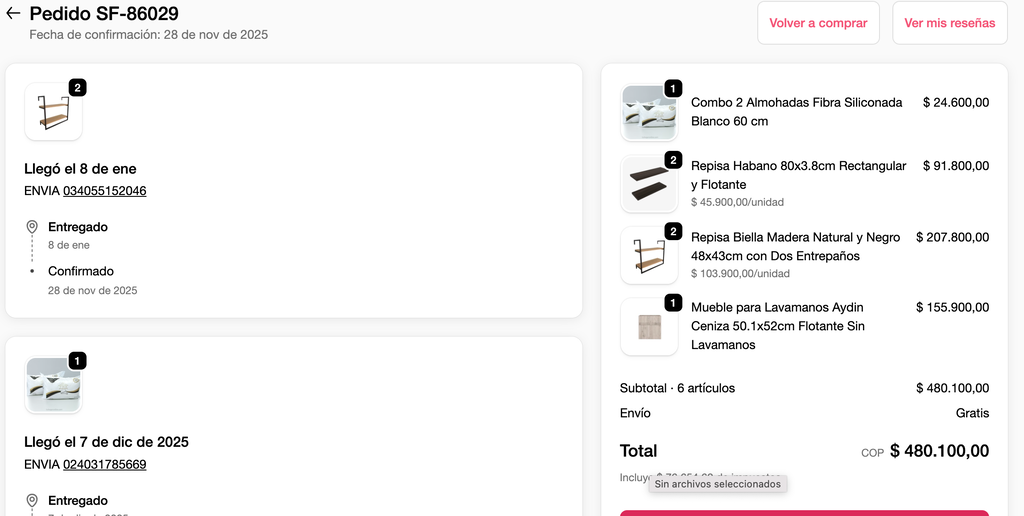
Task: Open Ver mis reseñas
Action: click(950, 23)
